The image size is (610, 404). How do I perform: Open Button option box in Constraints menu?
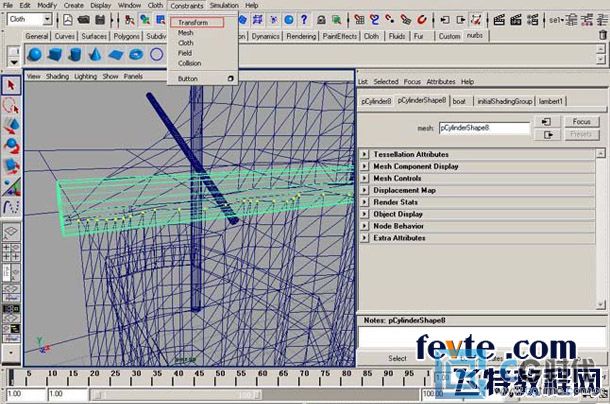click(231, 79)
